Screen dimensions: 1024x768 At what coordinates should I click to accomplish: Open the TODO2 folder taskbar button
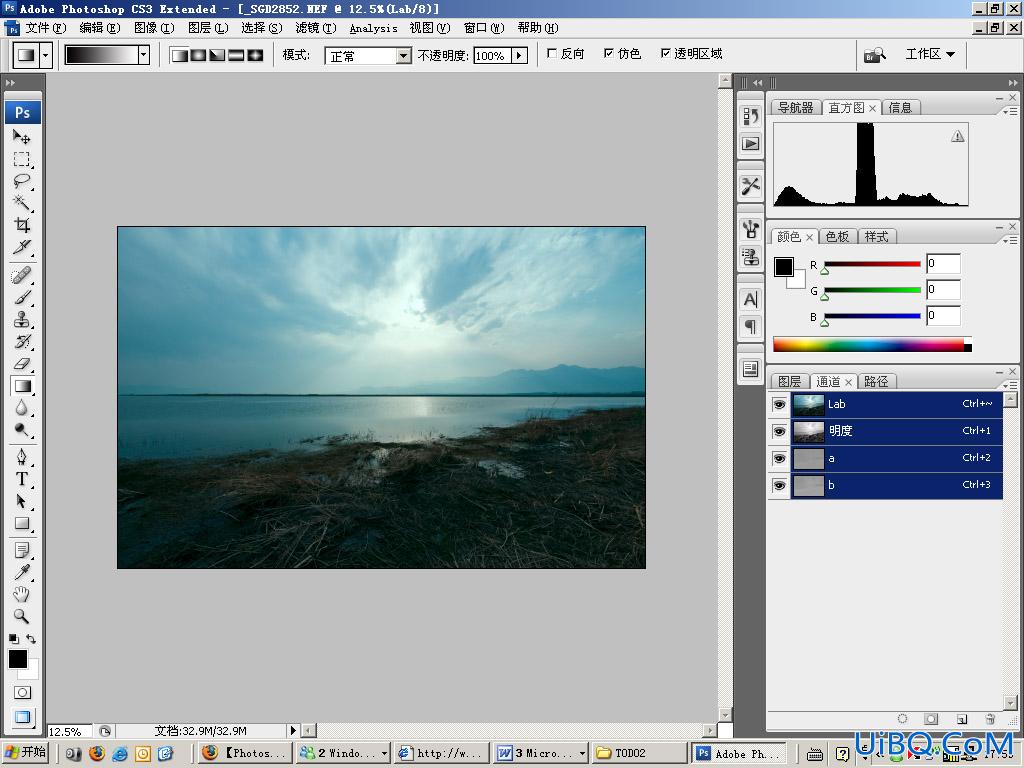click(638, 753)
